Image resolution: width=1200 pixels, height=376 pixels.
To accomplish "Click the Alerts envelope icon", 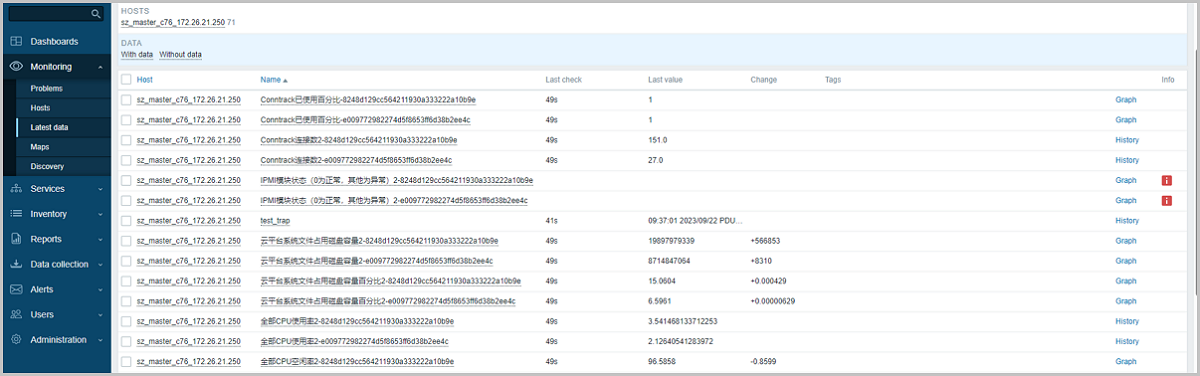I will coord(16,289).
